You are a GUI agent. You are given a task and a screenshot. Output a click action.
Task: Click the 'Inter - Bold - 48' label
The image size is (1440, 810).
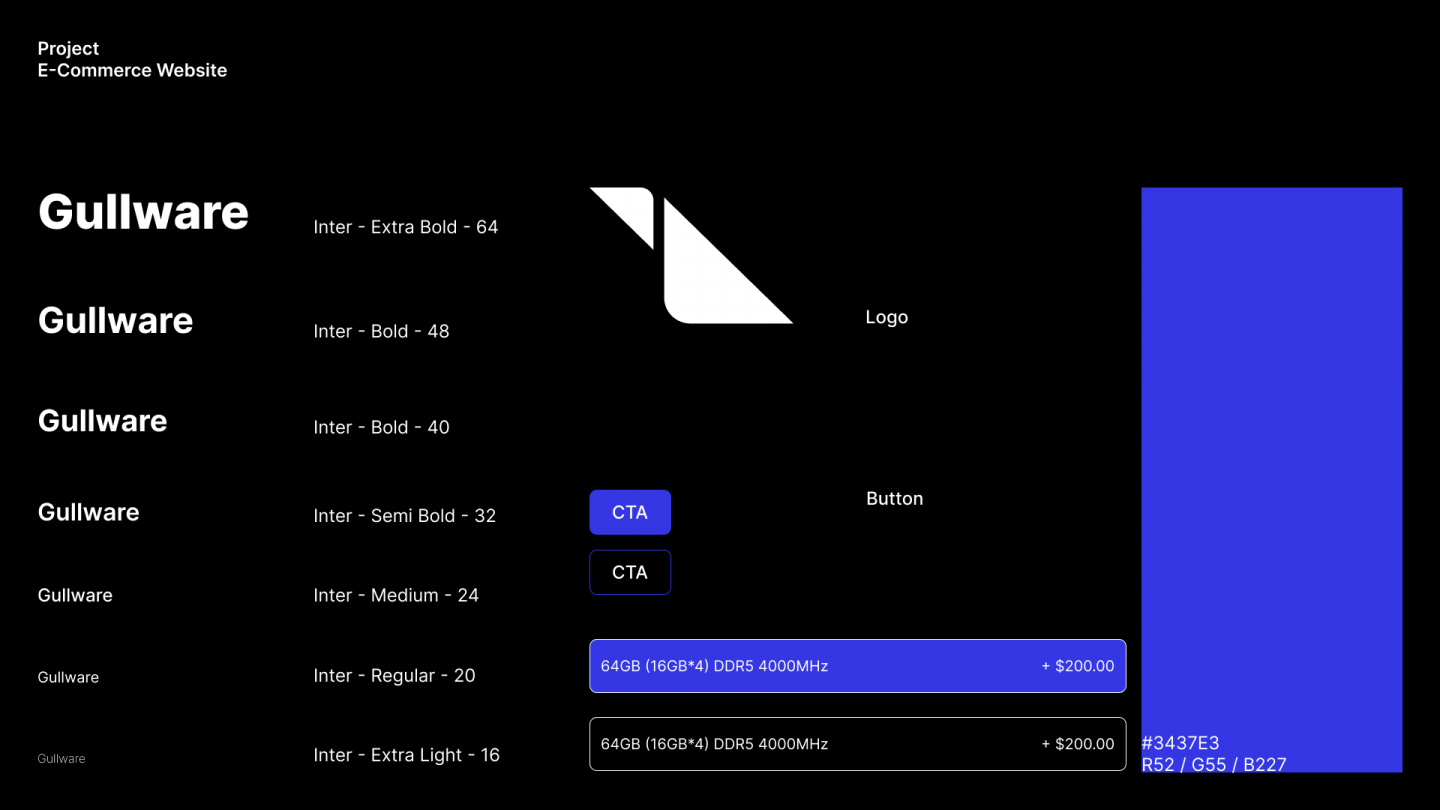pos(381,331)
